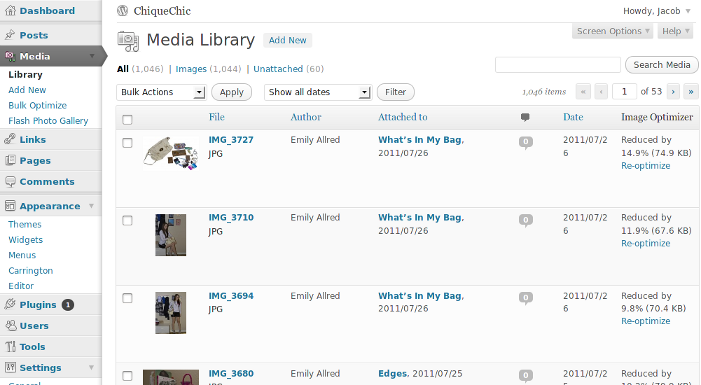701x385 pixels.
Task: Click the media search text field
Action: point(557,65)
